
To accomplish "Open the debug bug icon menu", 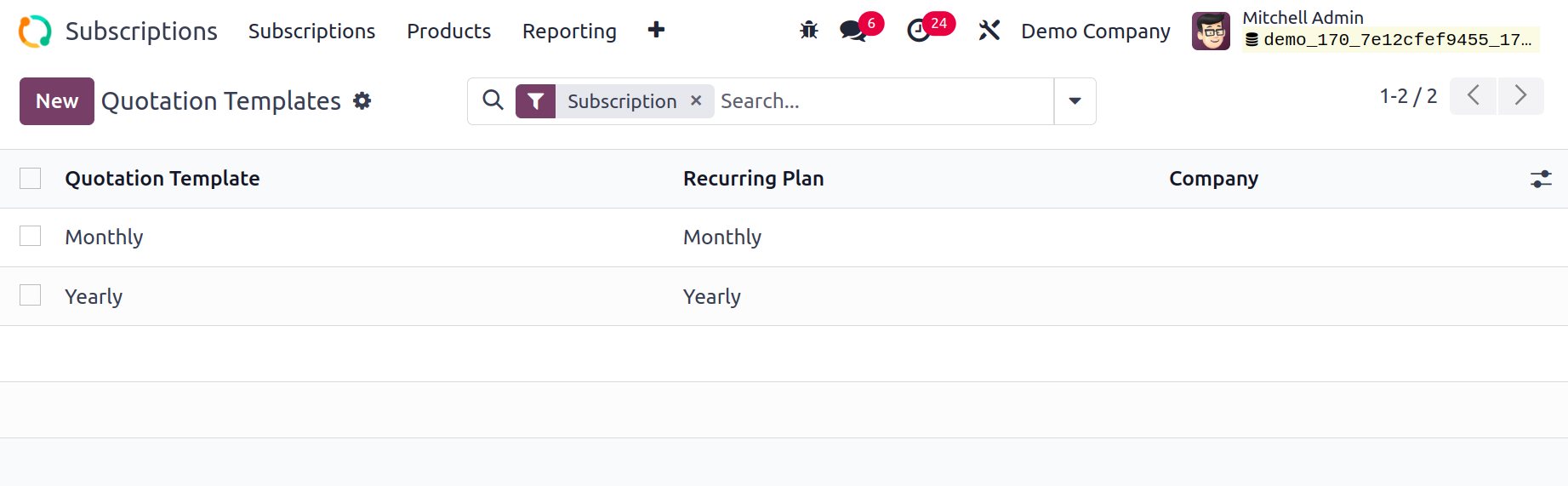I will pyautogui.click(x=808, y=31).
